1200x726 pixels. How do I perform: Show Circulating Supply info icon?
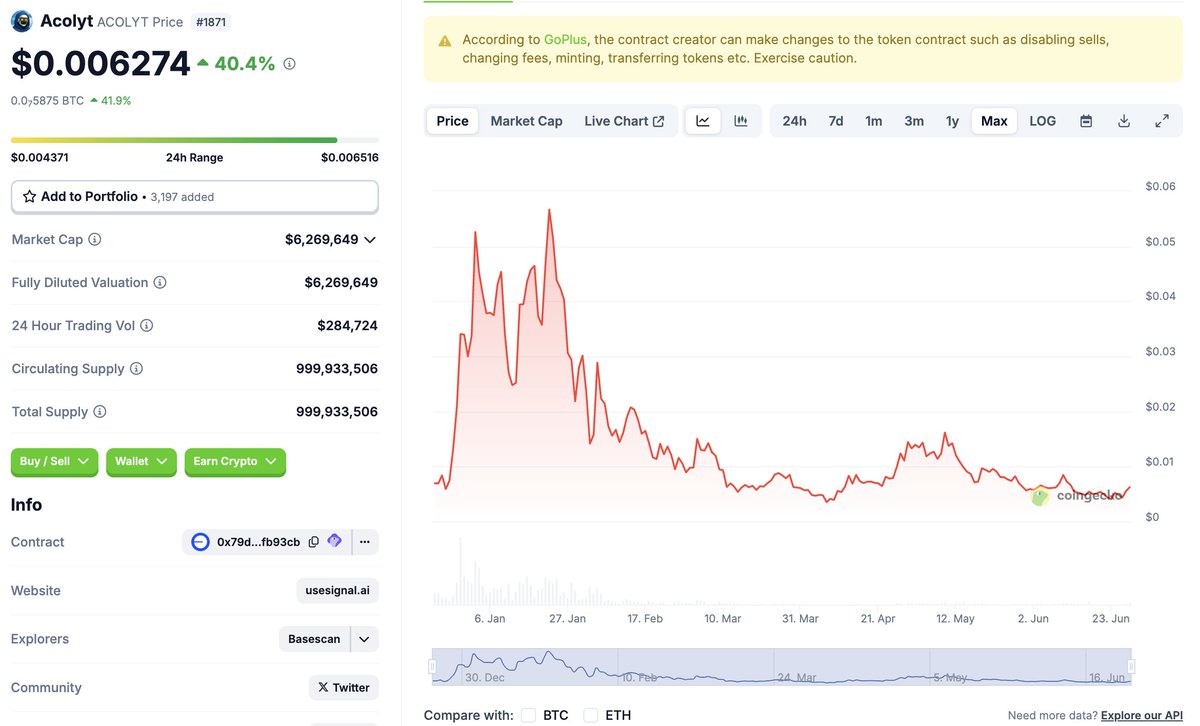137,369
